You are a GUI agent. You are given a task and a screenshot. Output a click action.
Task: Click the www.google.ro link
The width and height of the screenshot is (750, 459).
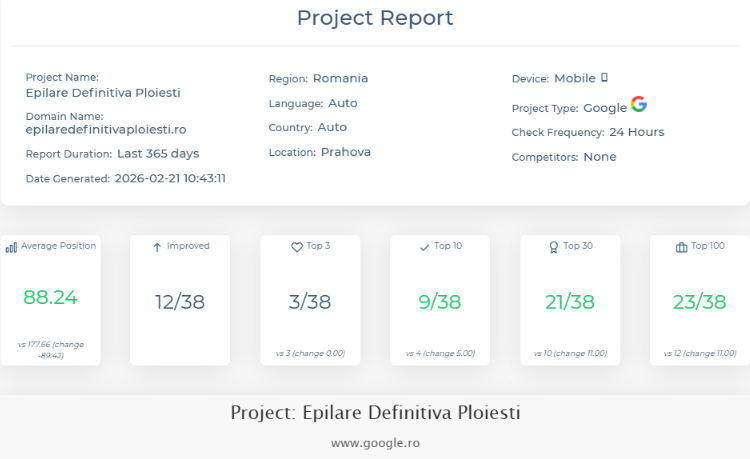375,441
